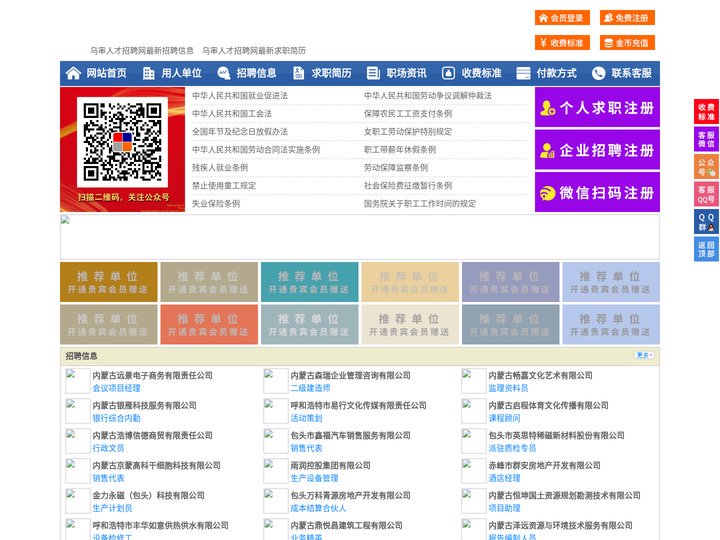This screenshot has height=540, width=720.
Task: Click the teal 推荐单位 banner tile
Action: pyautogui.click(x=309, y=282)
